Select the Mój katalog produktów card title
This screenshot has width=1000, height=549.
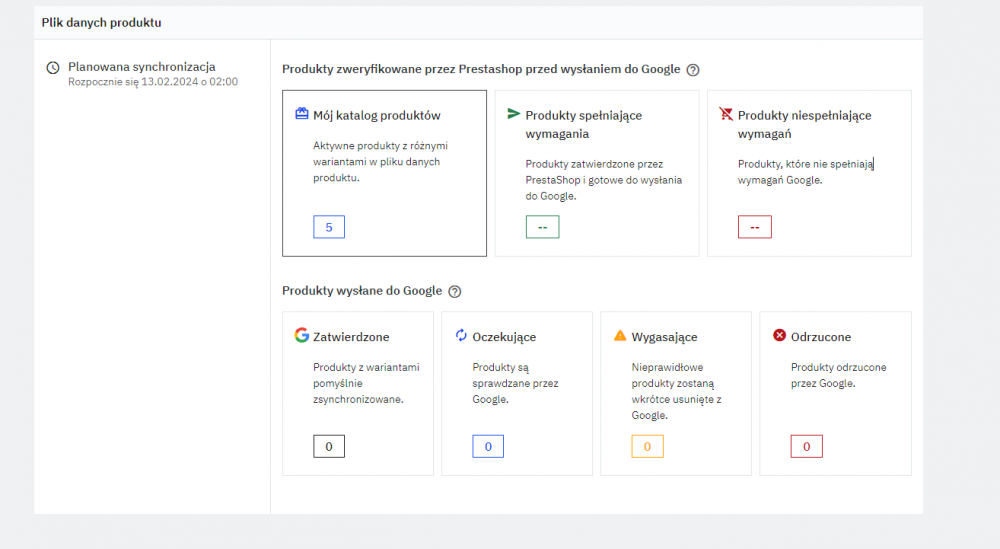click(377, 115)
